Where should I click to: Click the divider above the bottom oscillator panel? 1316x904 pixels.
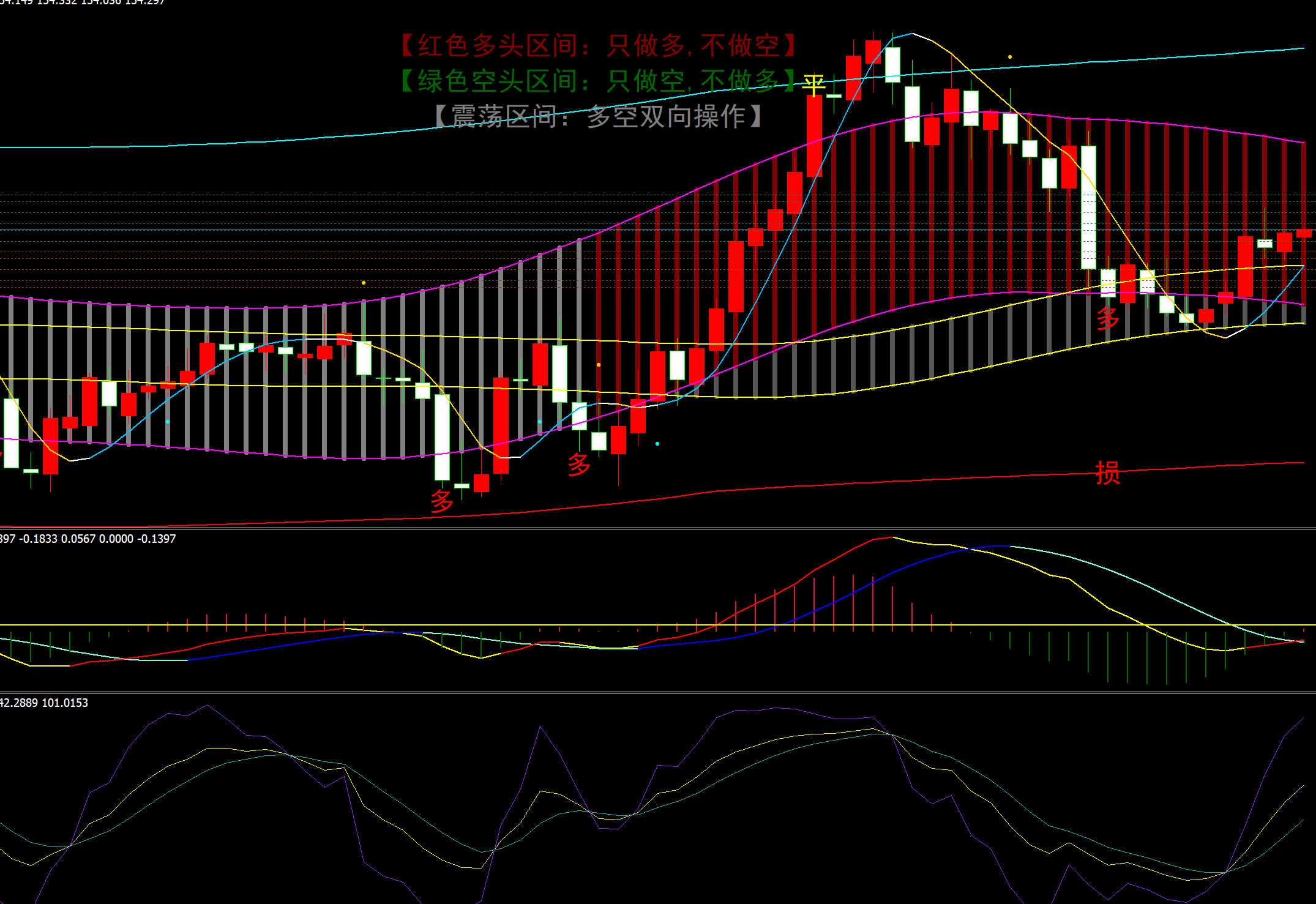658,693
